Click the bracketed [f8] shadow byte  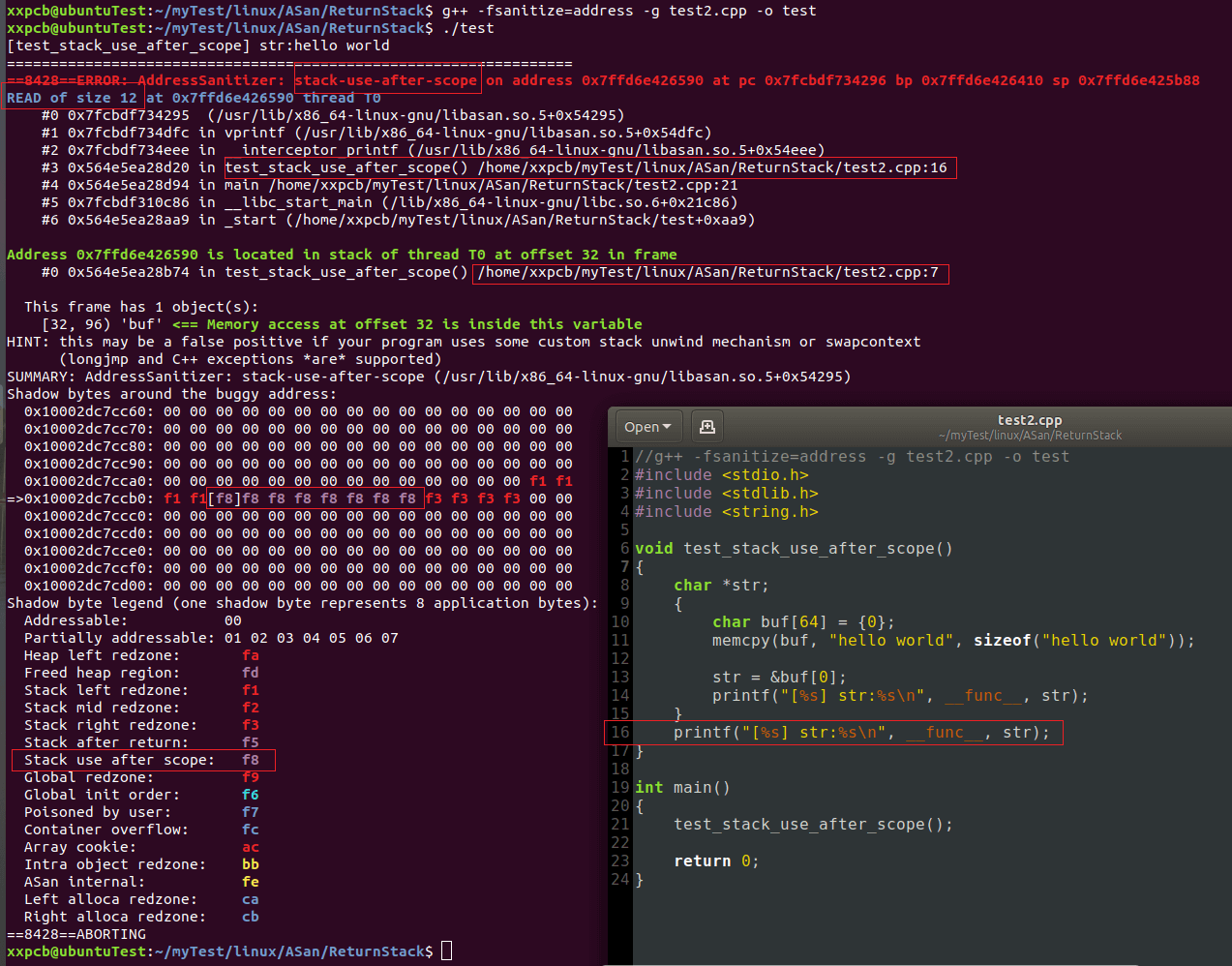[225, 498]
